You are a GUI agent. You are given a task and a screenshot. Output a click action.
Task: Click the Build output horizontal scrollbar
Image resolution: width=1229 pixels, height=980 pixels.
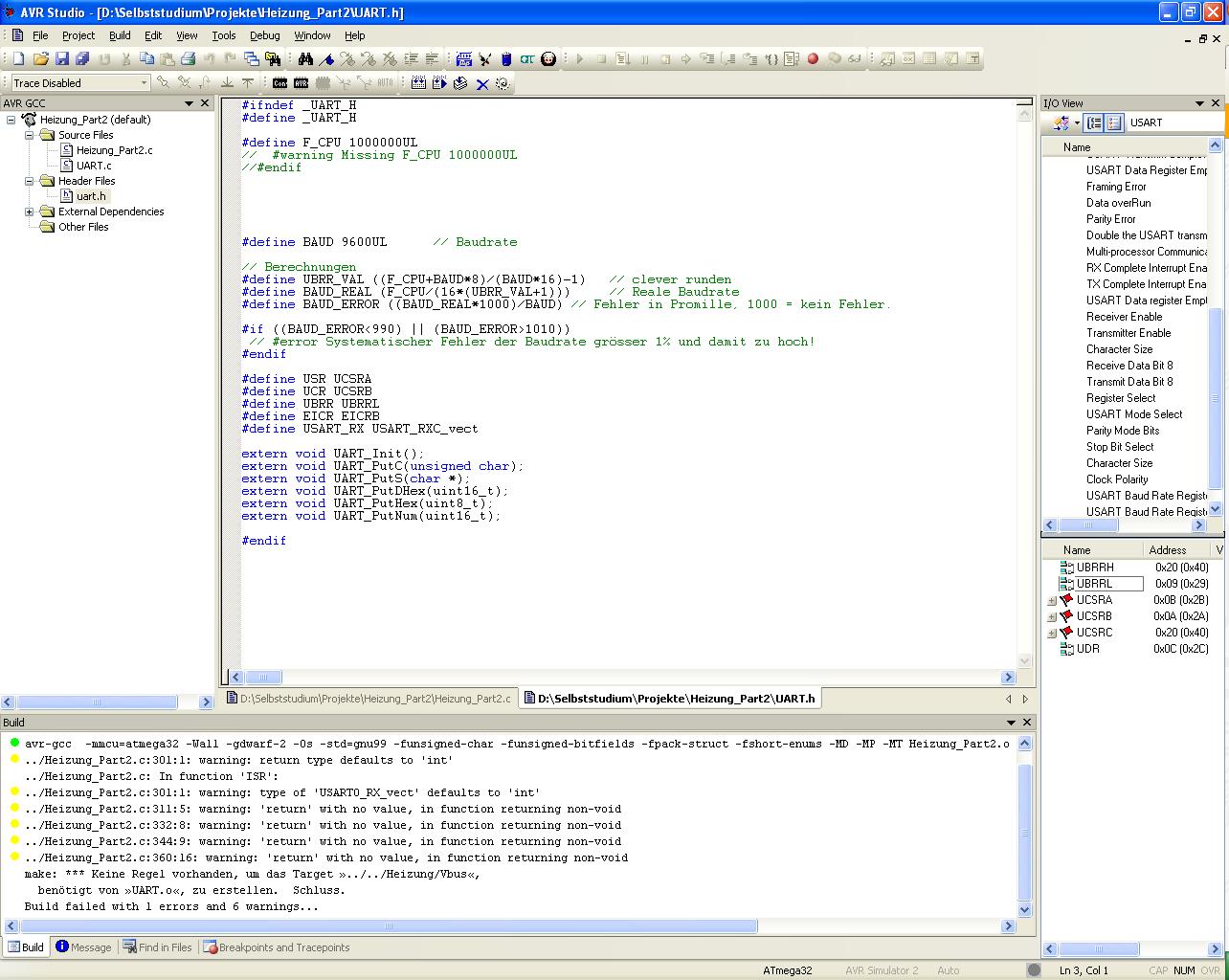coord(389,926)
